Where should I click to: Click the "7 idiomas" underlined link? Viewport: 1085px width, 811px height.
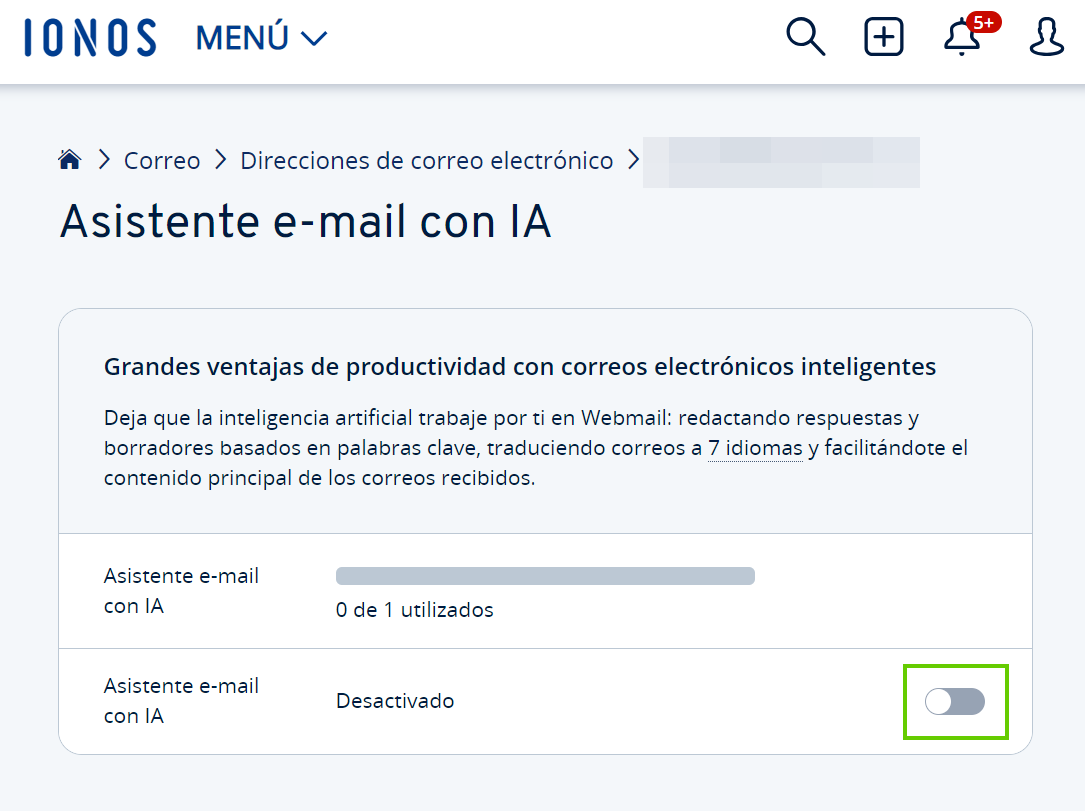pos(755,448)
